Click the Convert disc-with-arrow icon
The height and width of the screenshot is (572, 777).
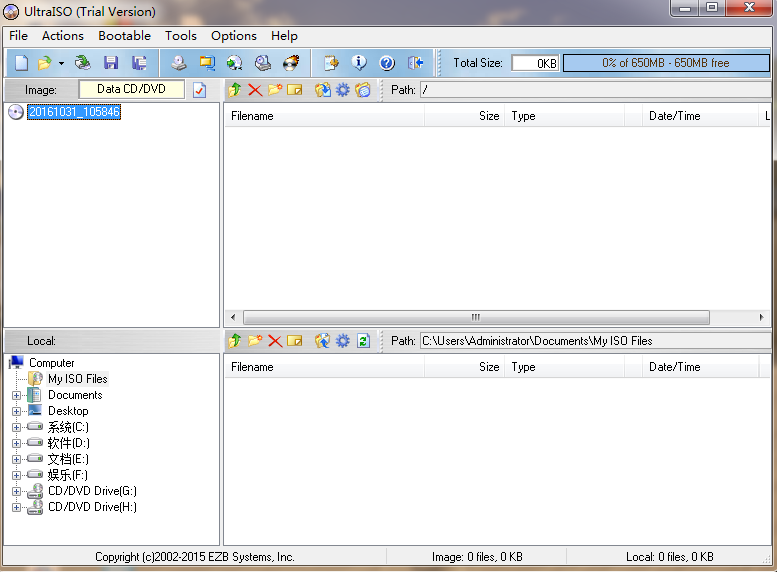pyautogui.click(x=234, y=63)
